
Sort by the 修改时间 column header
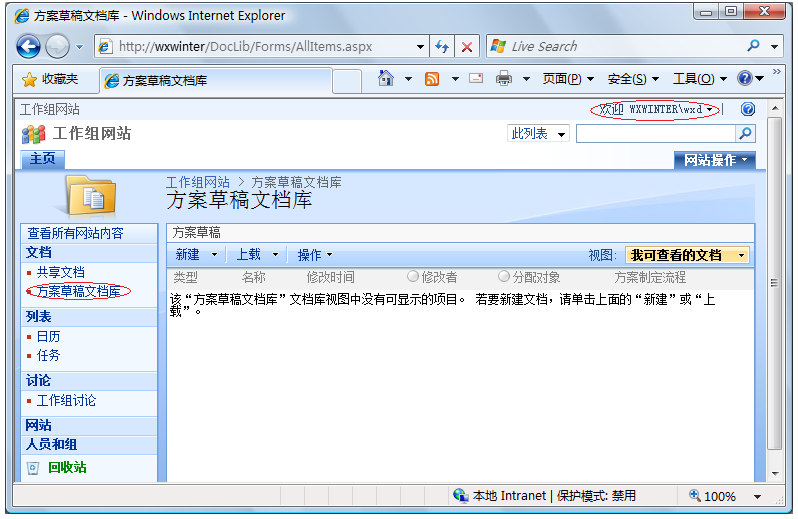[x=330, y=277]
